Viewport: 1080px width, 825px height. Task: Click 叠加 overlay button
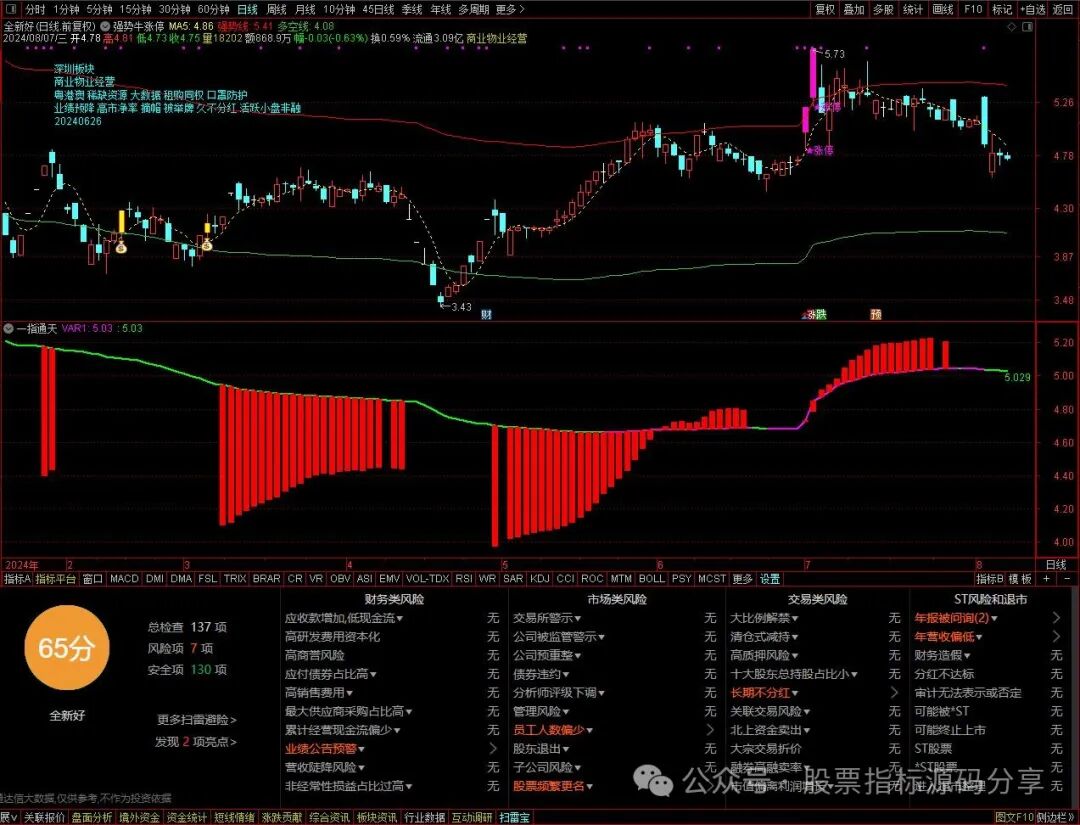[854, 9]
